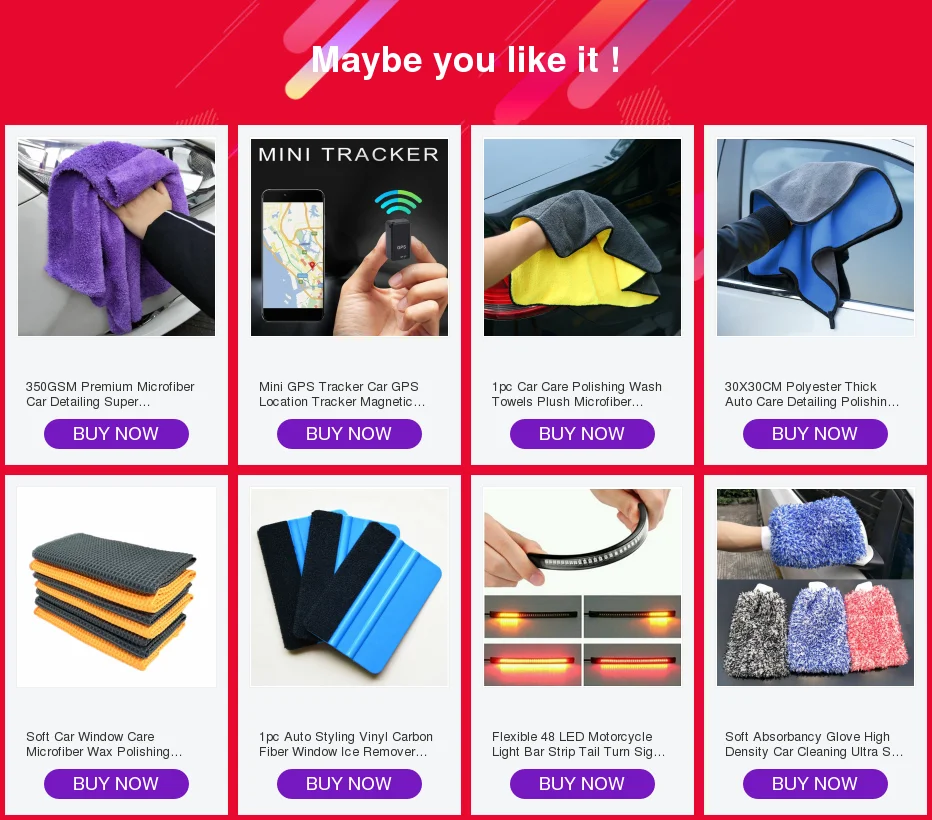
Task: Open the yellow and gray towel image
Action: point(582,237)
